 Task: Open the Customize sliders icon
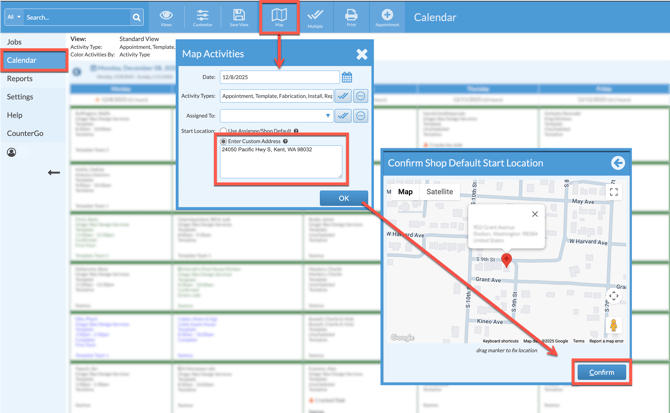203,17
